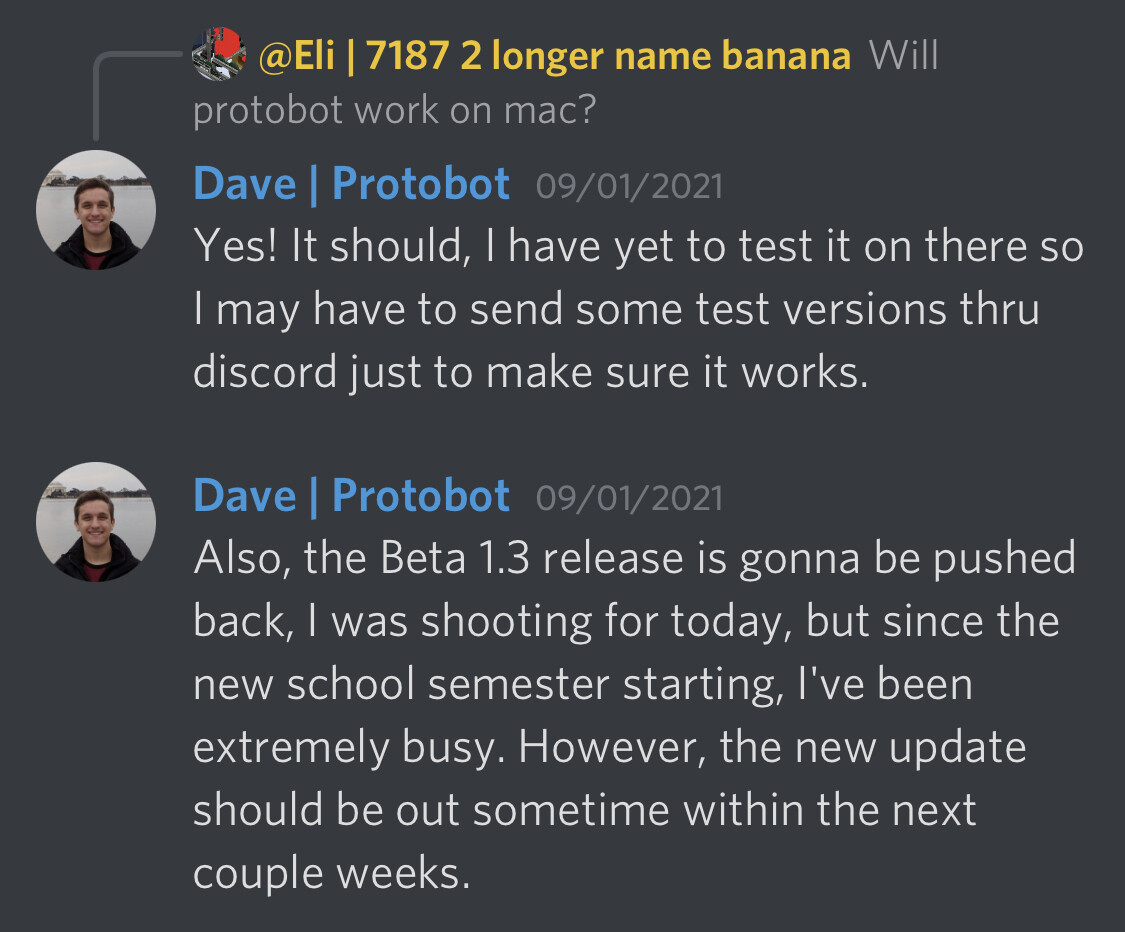Viewport: 1125px width, 932px height.
Task: Click the 09/01/2021 timestamp on the first message
Action: coord(629,187)
